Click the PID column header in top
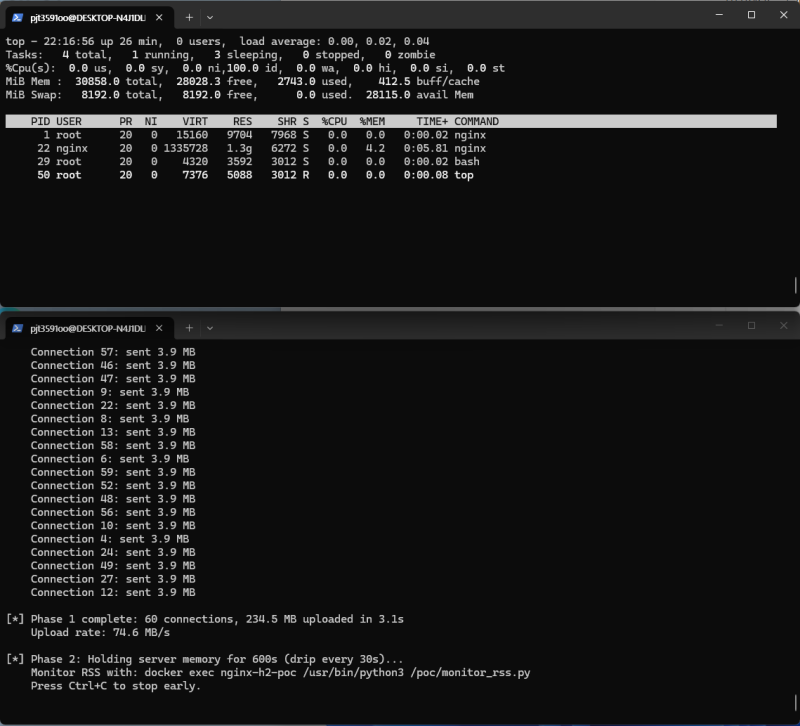The height and width of the screenshot is (726, 800). point(40,121)
